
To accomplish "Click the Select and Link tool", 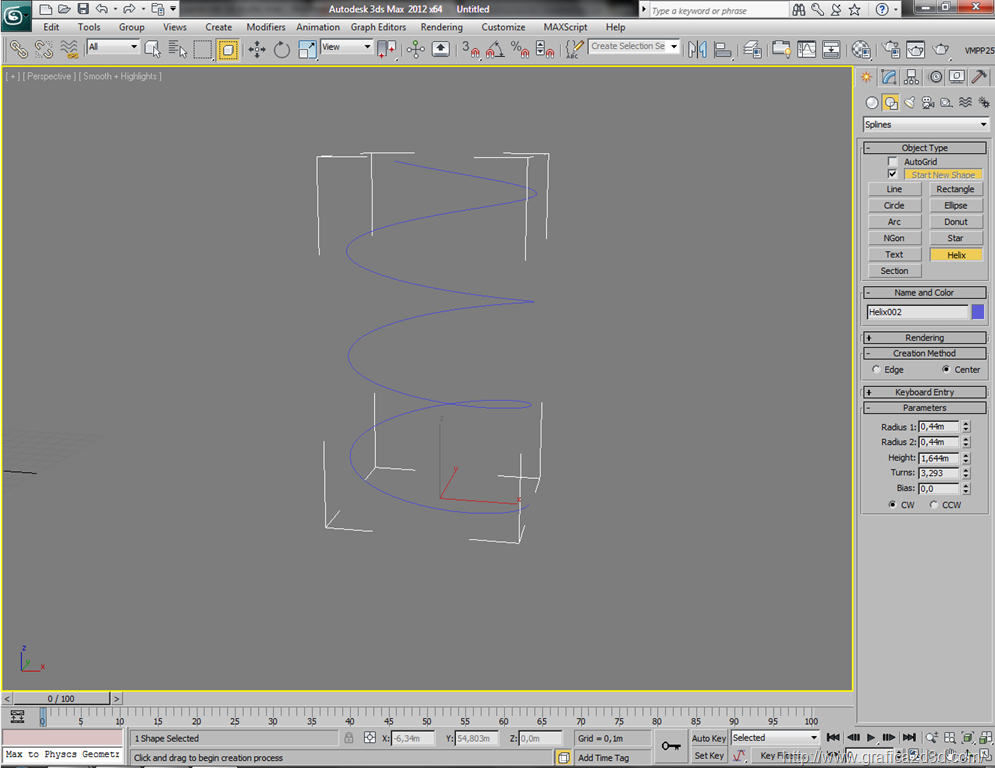I will pyautogui.click(x=18, y=49).
